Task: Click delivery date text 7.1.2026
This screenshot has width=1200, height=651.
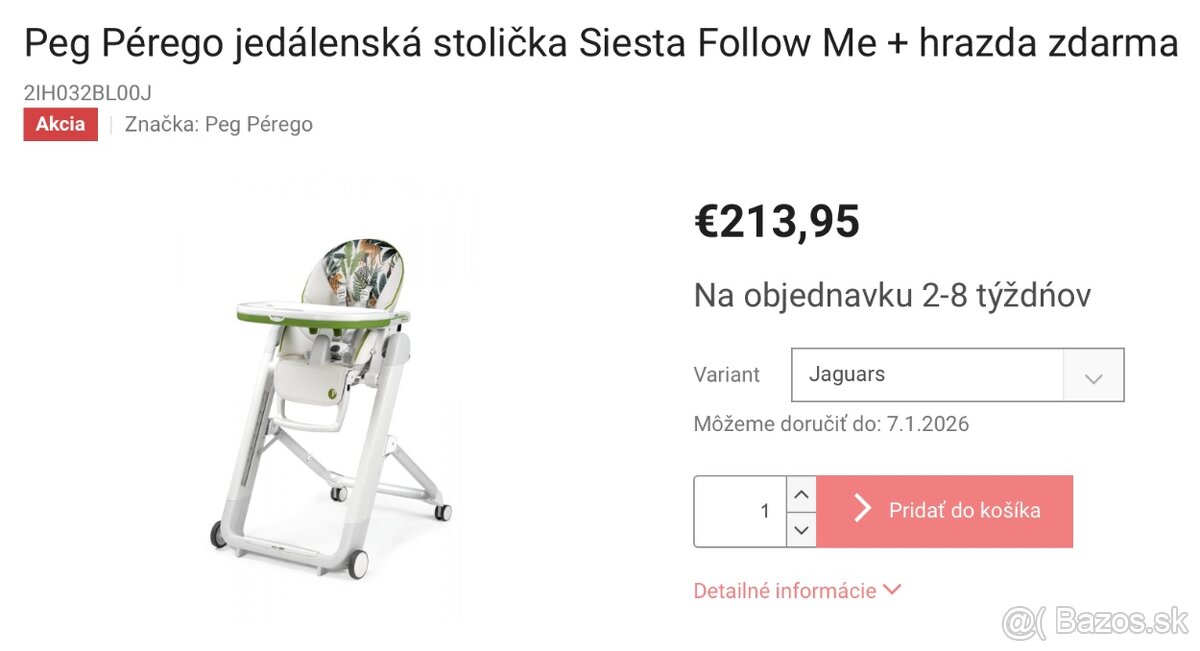Action: pyautogui.click(x=928, y=423)
